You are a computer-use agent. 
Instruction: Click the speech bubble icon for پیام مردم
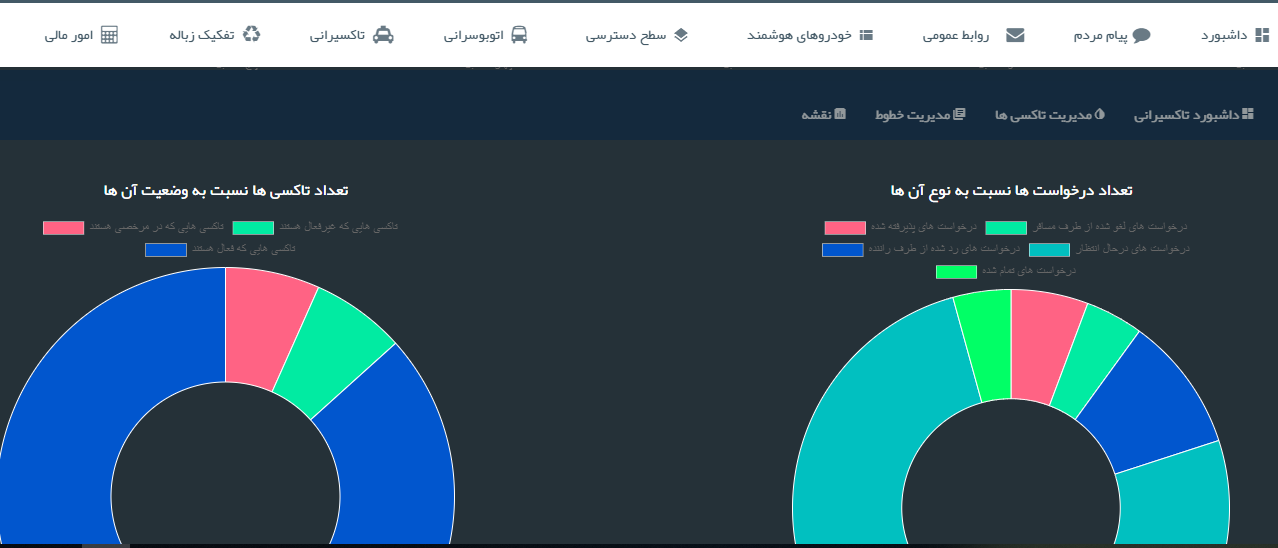tap(1141, 35)
